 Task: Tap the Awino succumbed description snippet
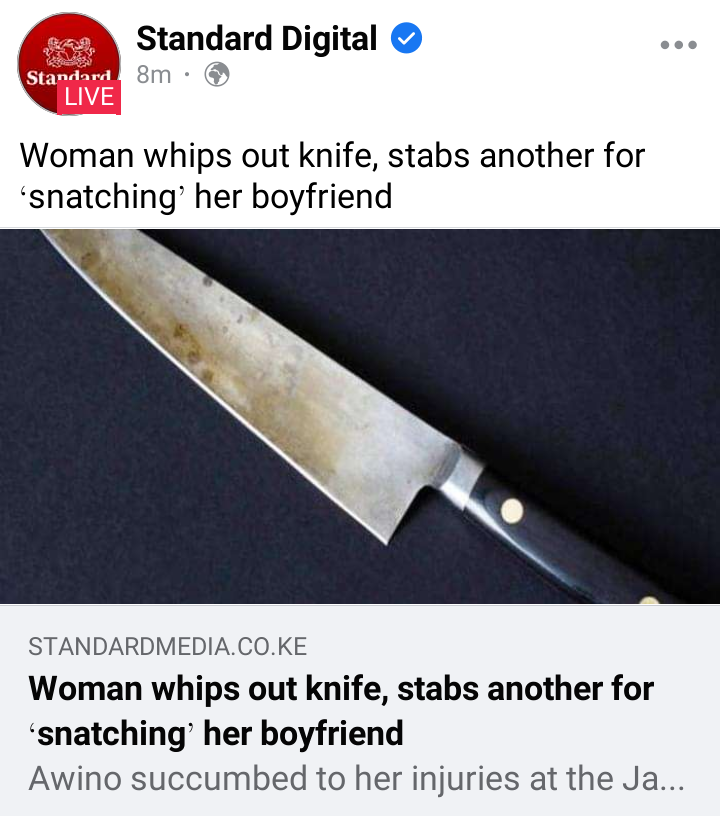356,779
